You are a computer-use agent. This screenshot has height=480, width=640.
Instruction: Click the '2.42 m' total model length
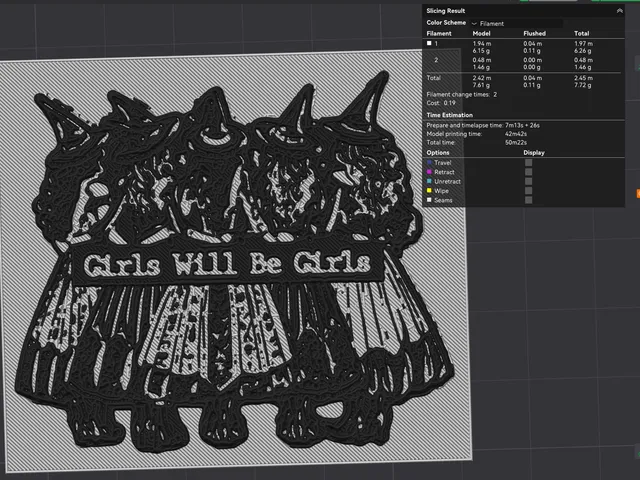pos(482,78)
